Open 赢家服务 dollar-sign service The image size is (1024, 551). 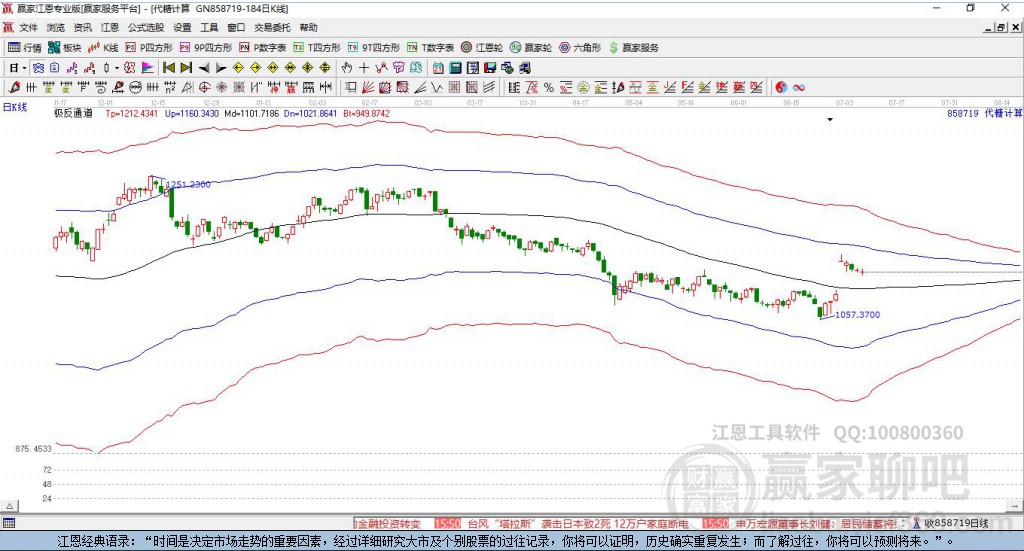click(x=633, y=48)
